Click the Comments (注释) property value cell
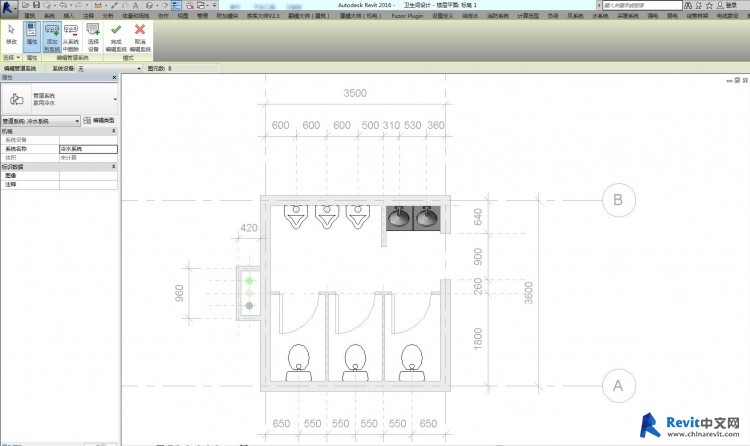750x446 pixels. tap(88, 184)
